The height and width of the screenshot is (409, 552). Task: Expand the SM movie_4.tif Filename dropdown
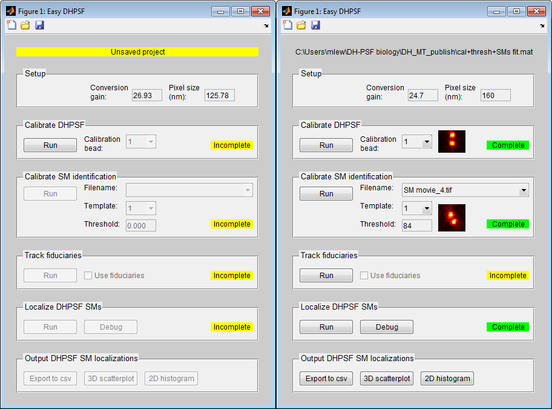465,190
